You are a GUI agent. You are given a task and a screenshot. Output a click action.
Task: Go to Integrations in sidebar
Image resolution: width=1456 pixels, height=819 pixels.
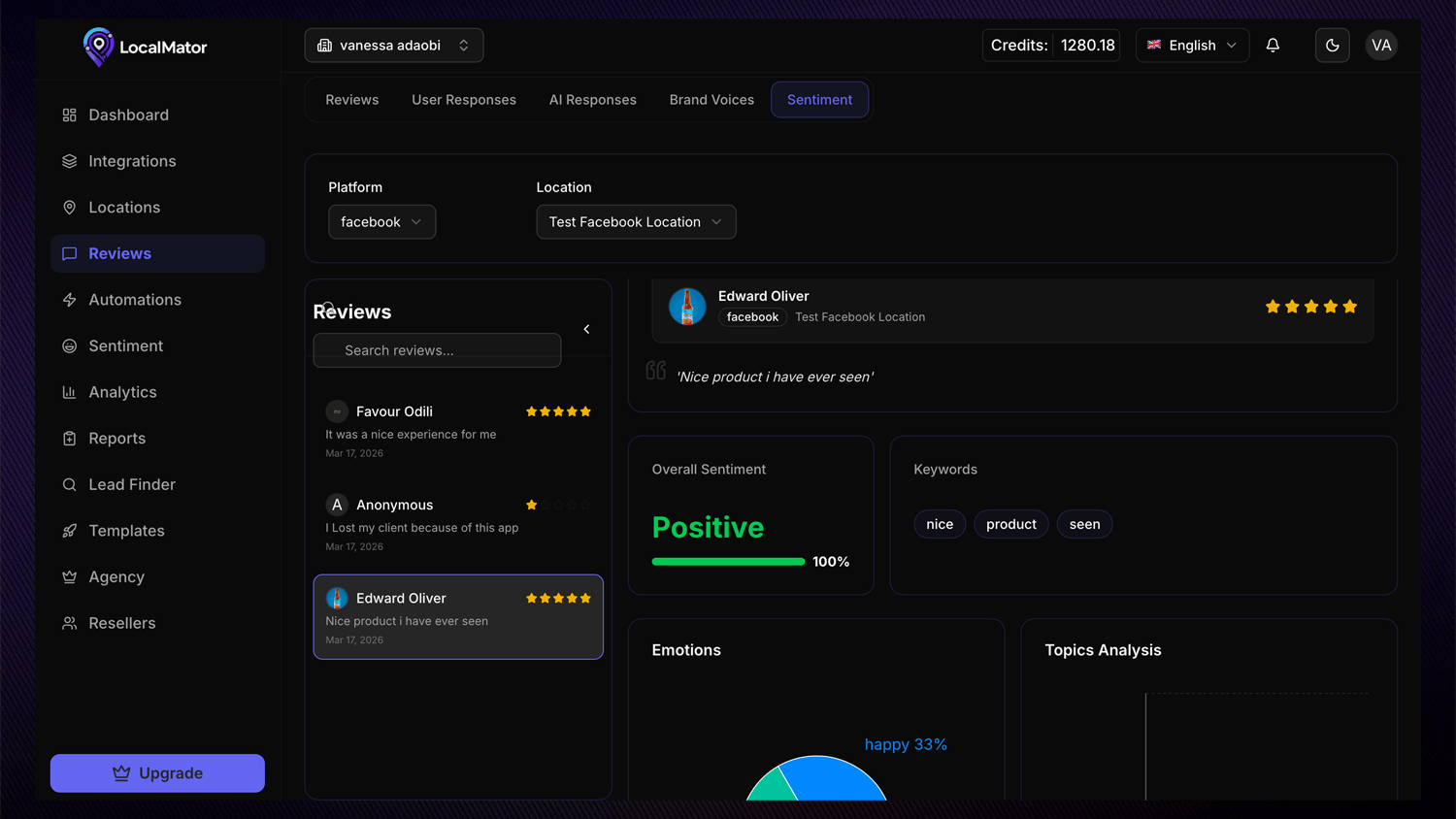coord(132,161)
